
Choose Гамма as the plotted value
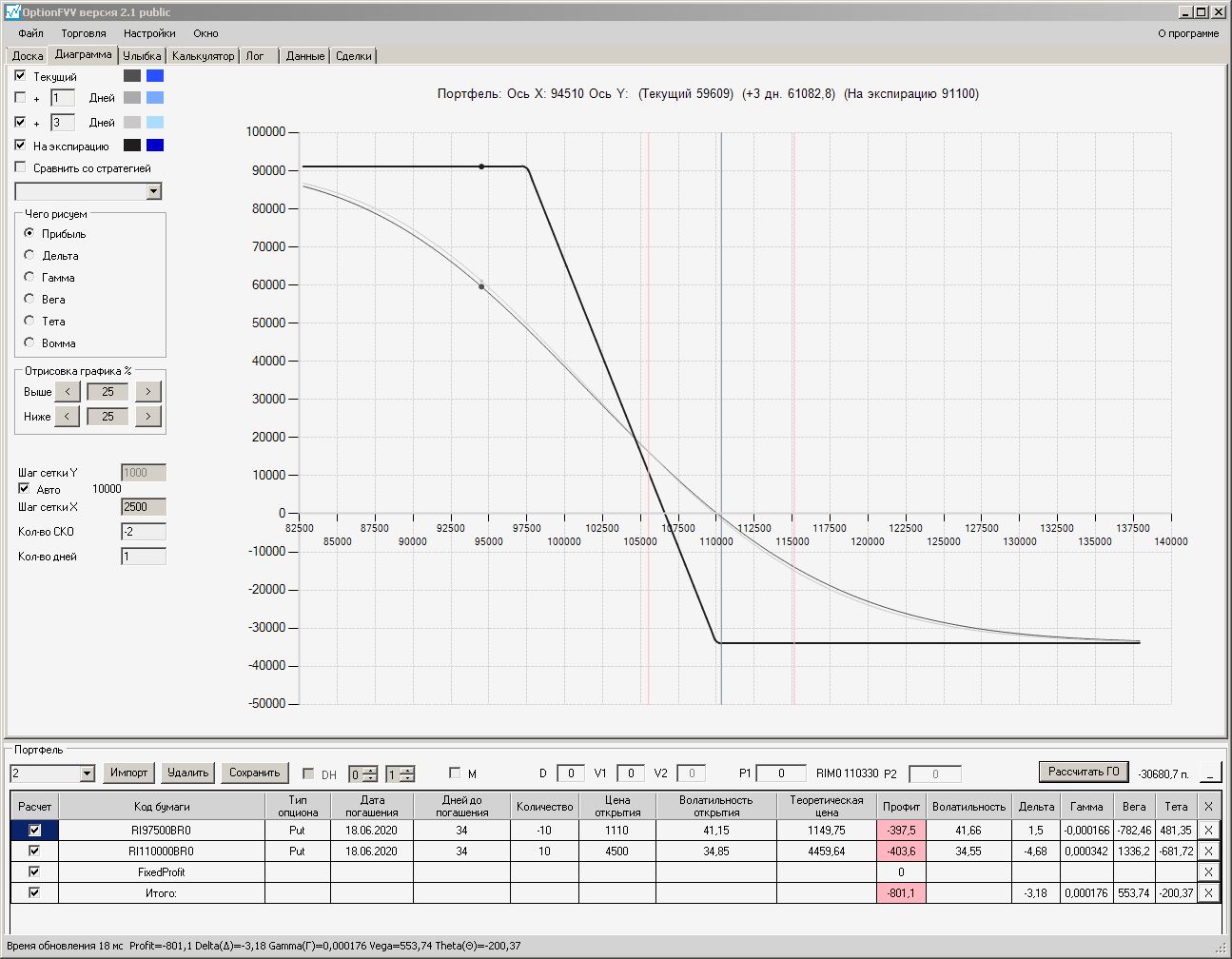pyautogui.click(x=29, y=277)
